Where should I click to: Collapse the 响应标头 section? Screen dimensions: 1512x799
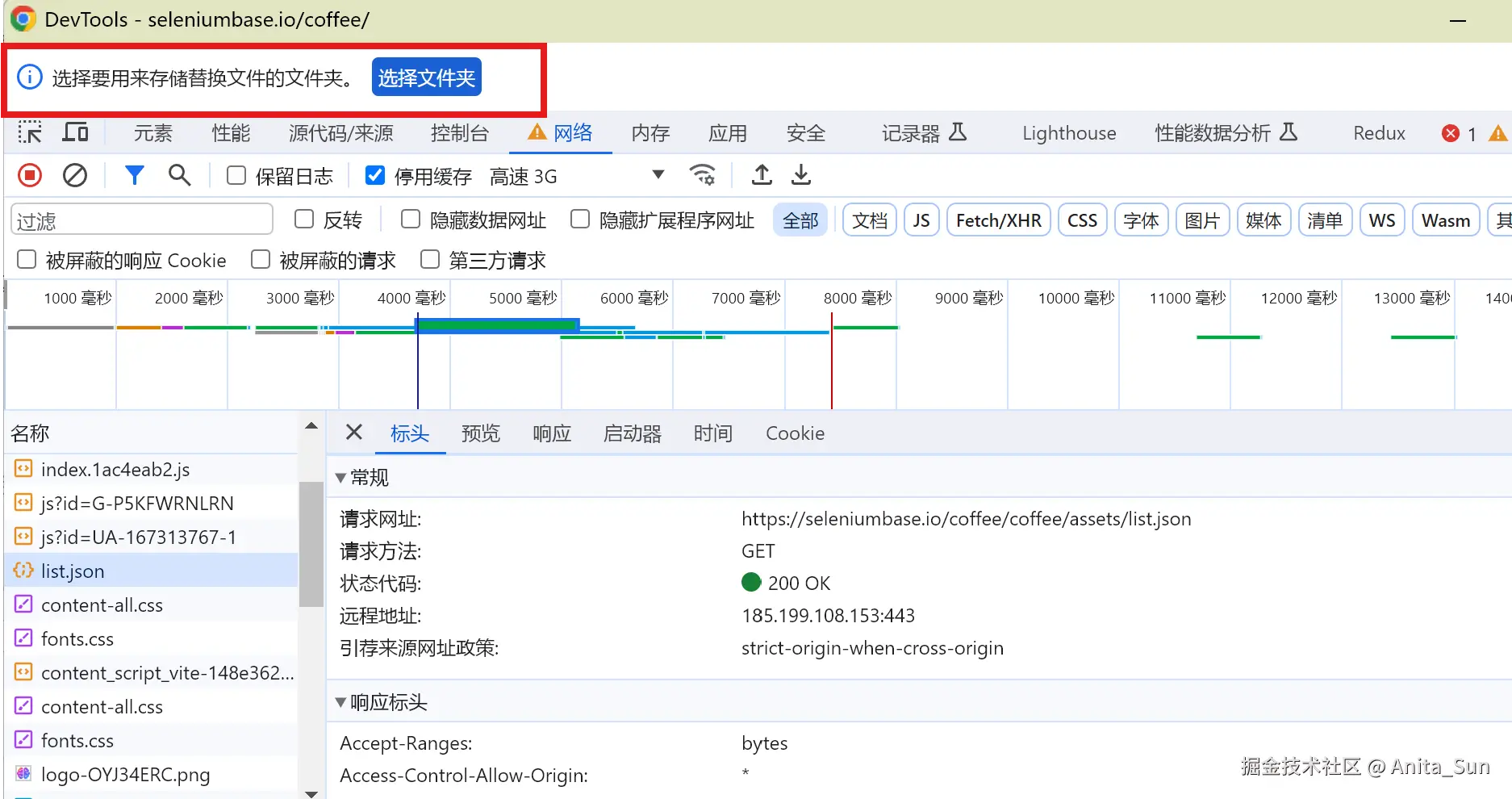tap(340, 702)
